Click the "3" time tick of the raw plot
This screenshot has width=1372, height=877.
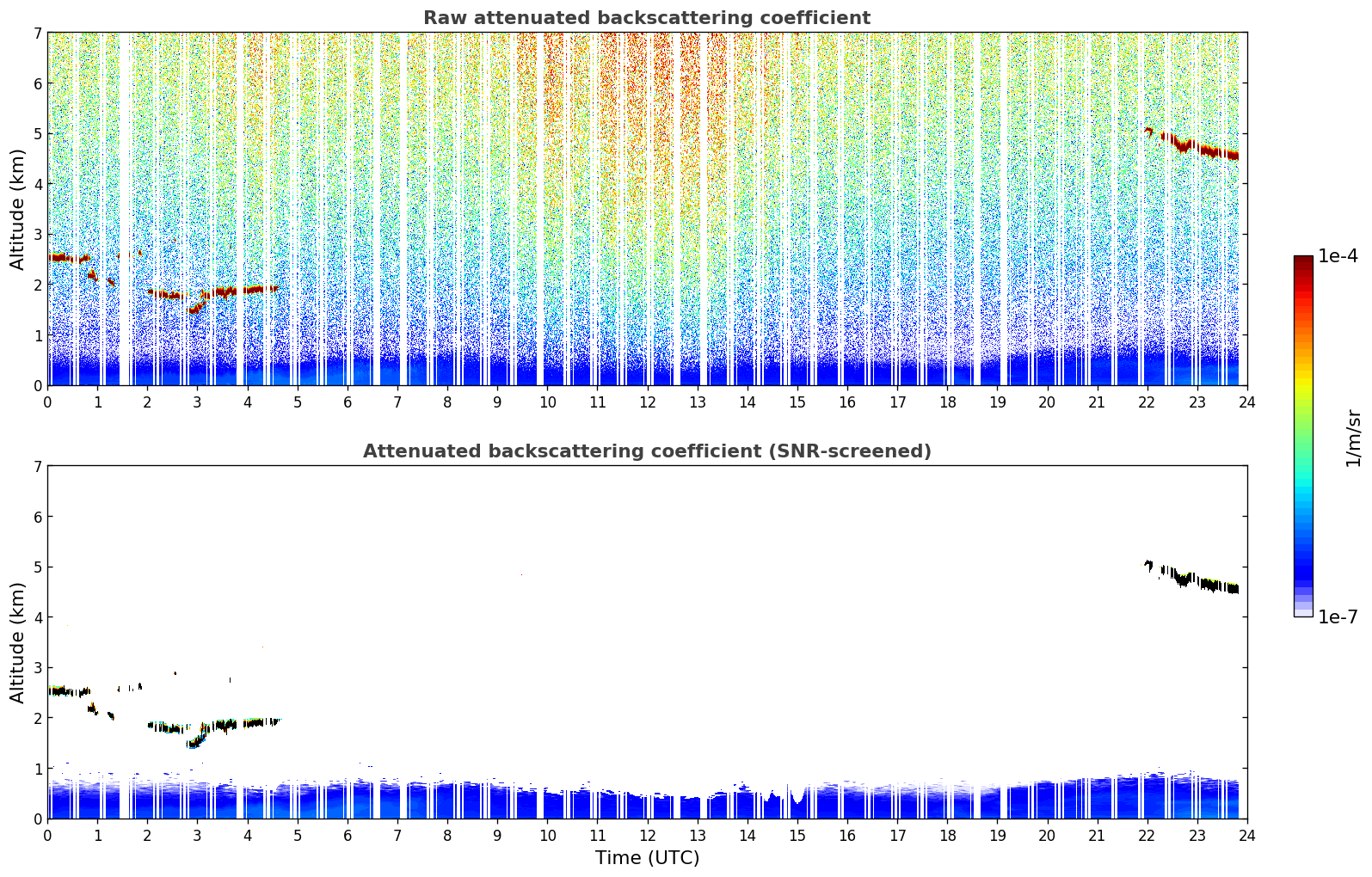[197, 402]
